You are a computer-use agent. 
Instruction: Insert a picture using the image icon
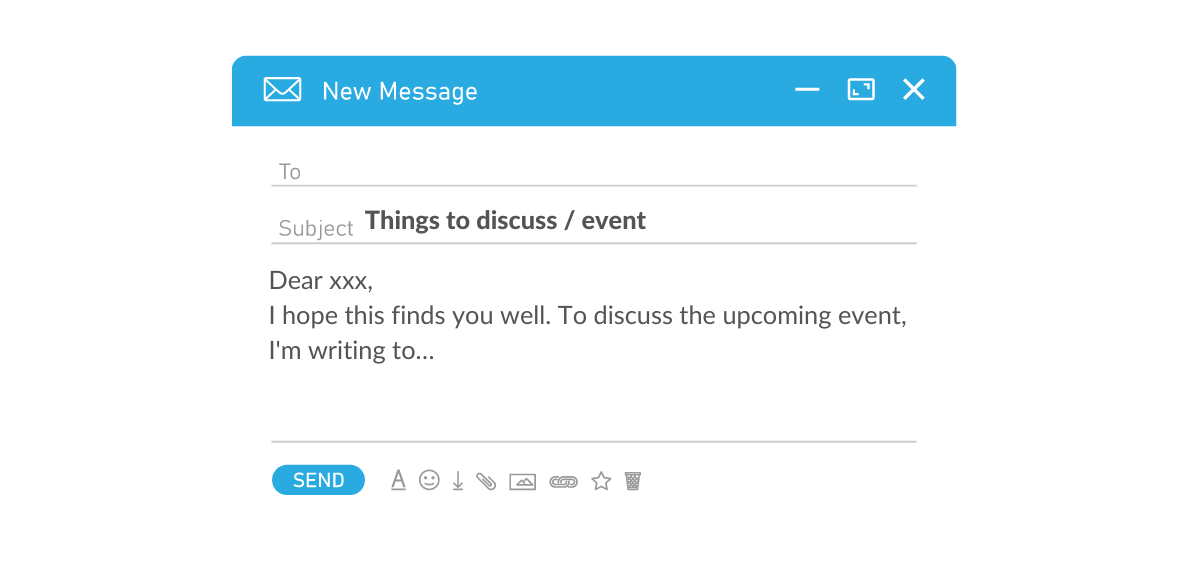coord(523,482)
